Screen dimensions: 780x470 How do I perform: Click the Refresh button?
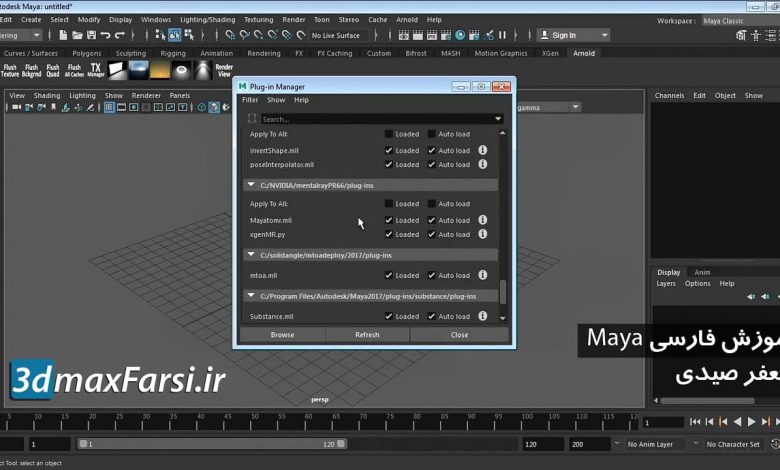pyautogui.click(x=367, y=335)
